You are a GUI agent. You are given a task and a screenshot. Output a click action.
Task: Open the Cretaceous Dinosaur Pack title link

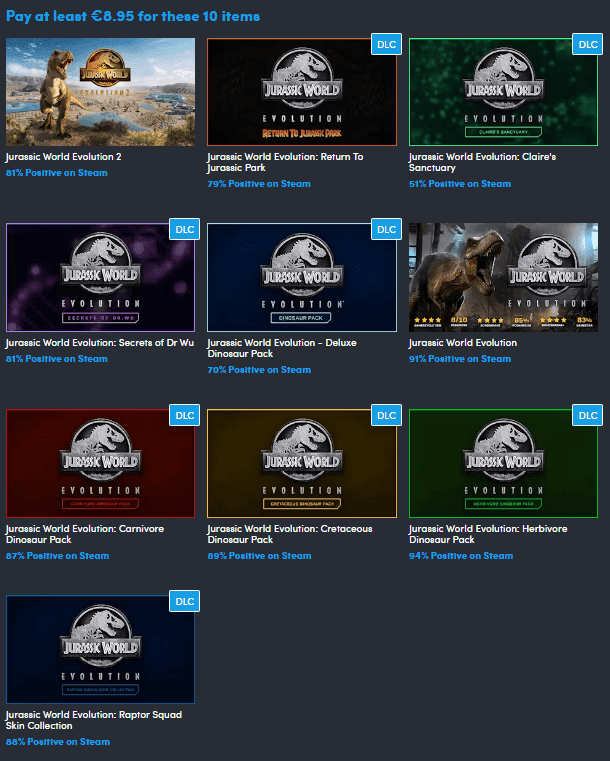[x=290, y=534]
